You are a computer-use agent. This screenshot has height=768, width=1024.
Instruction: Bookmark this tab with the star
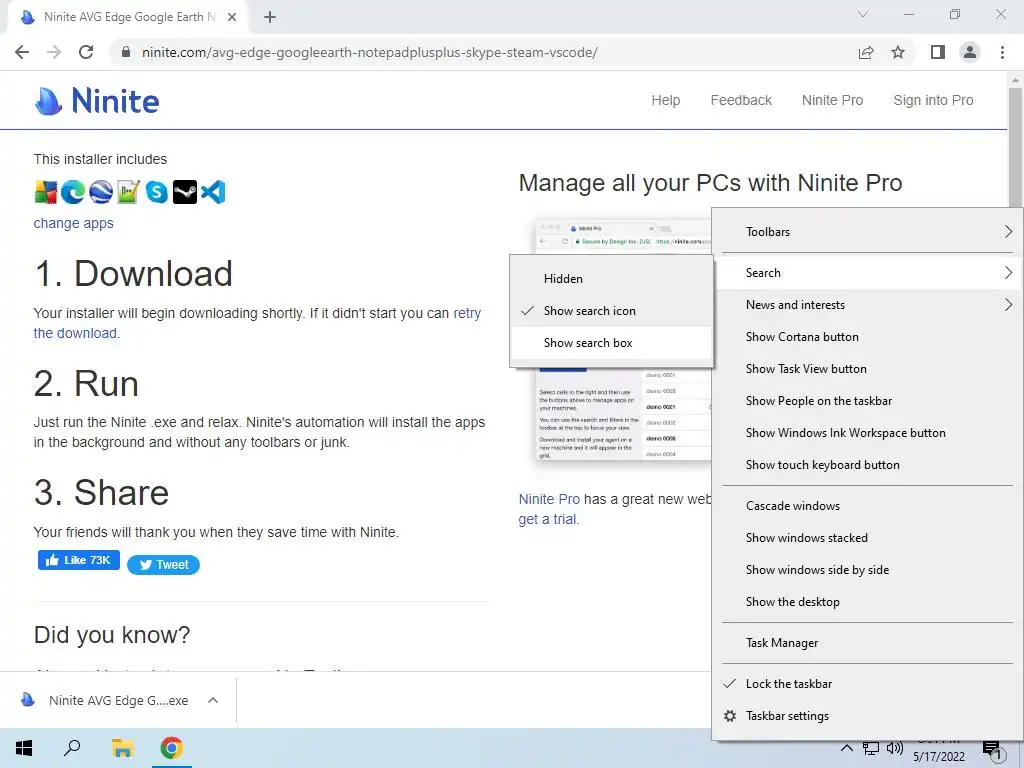898,52
